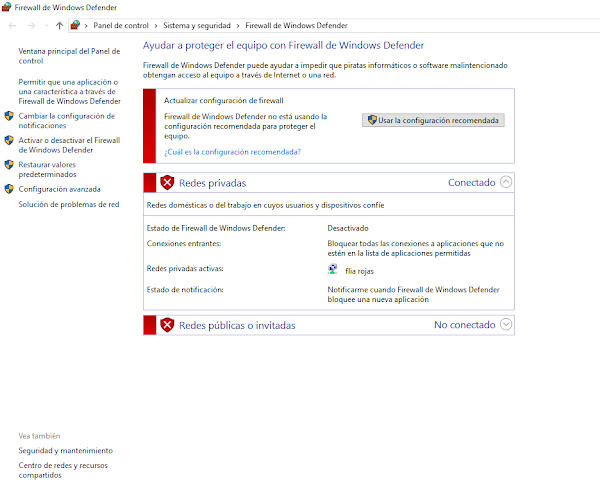
Task: Open Configuración avanzada link
Action: tap(59, 189)
